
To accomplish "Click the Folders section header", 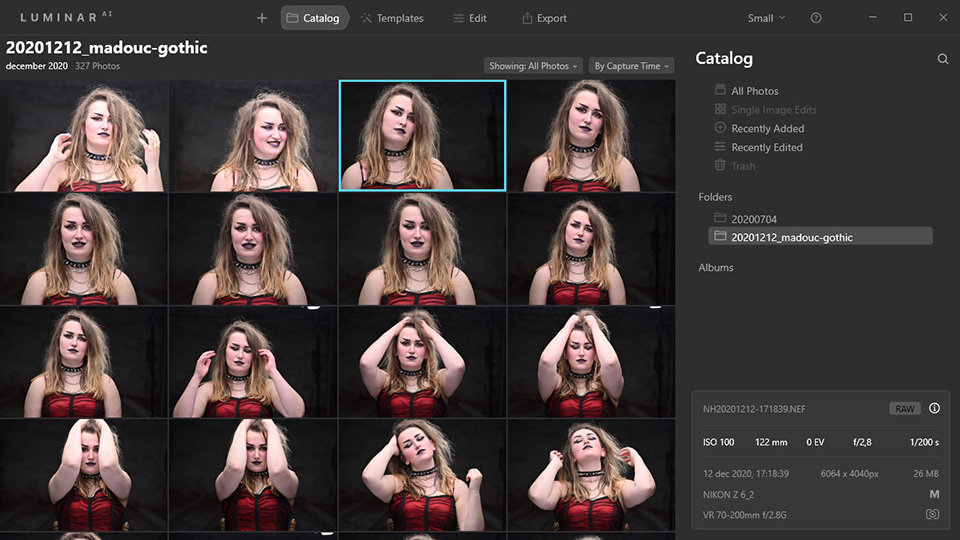I will point(715,197).
